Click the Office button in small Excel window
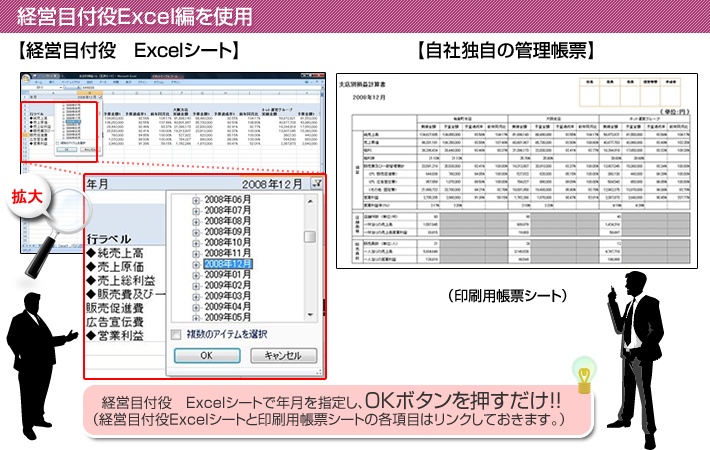This screenshot has width=710, height=450. point(26,78)
